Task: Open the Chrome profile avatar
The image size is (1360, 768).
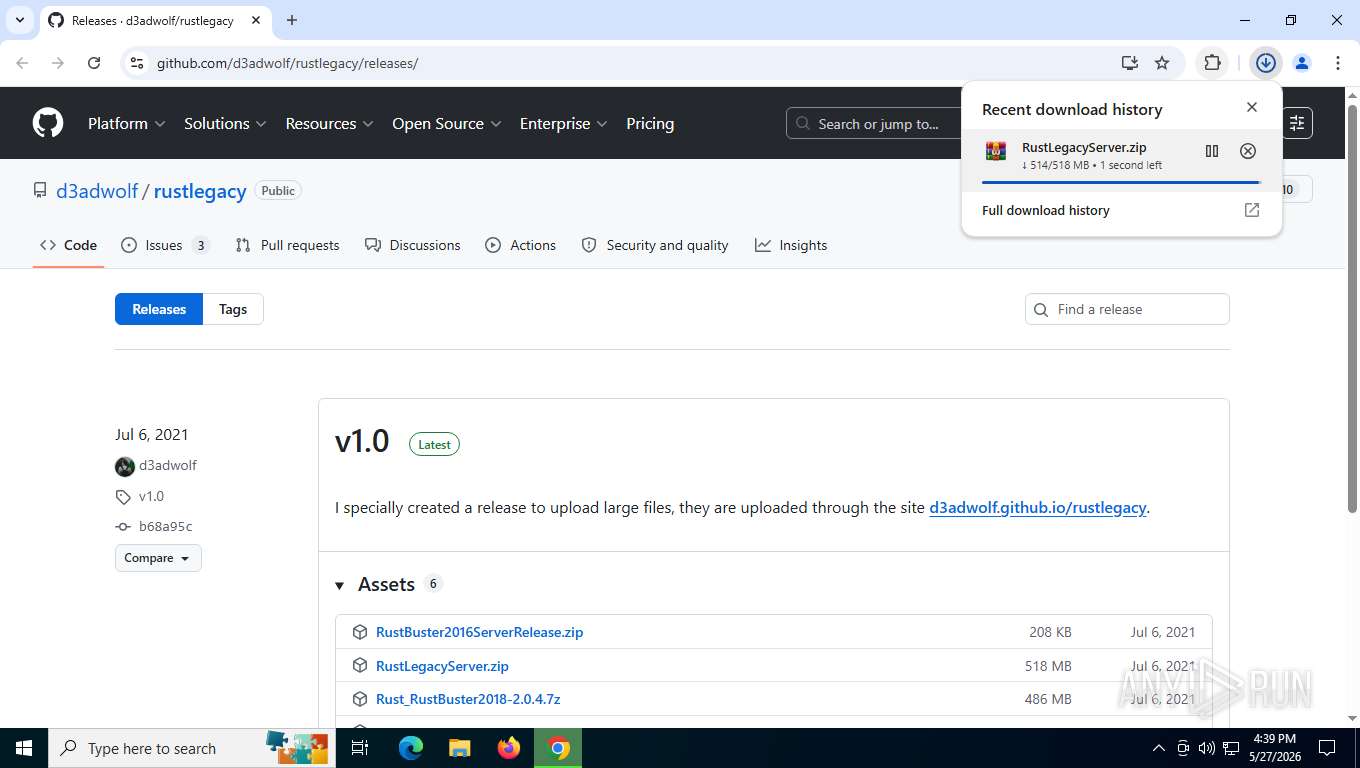Action: pos(1302,63)
